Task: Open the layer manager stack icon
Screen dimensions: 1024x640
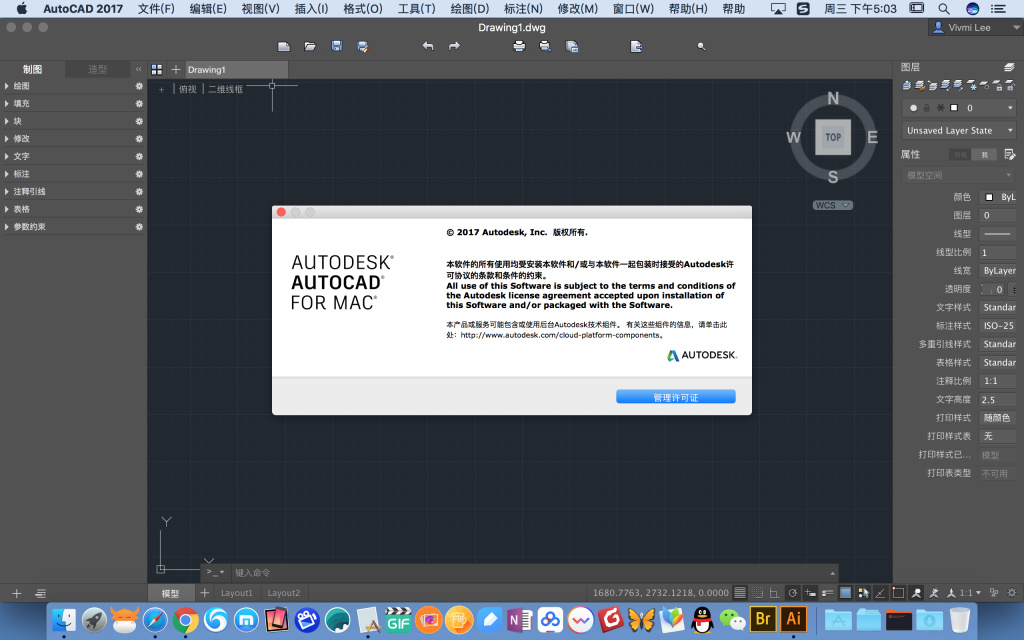Action: point(1009,67)
